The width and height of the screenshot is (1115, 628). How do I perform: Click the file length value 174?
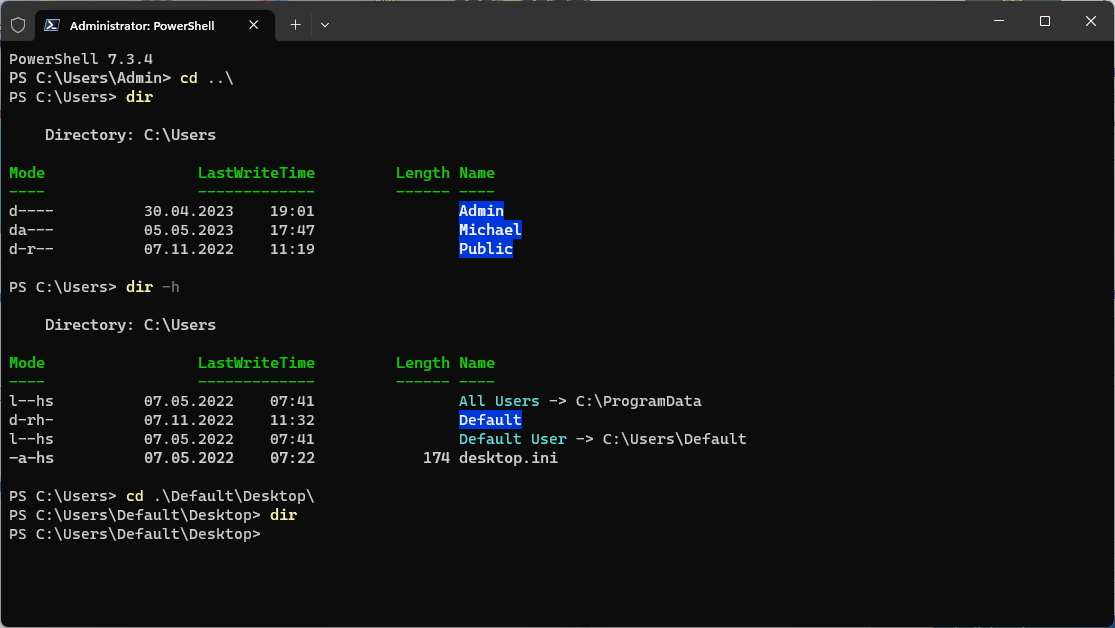click(437, 458)
